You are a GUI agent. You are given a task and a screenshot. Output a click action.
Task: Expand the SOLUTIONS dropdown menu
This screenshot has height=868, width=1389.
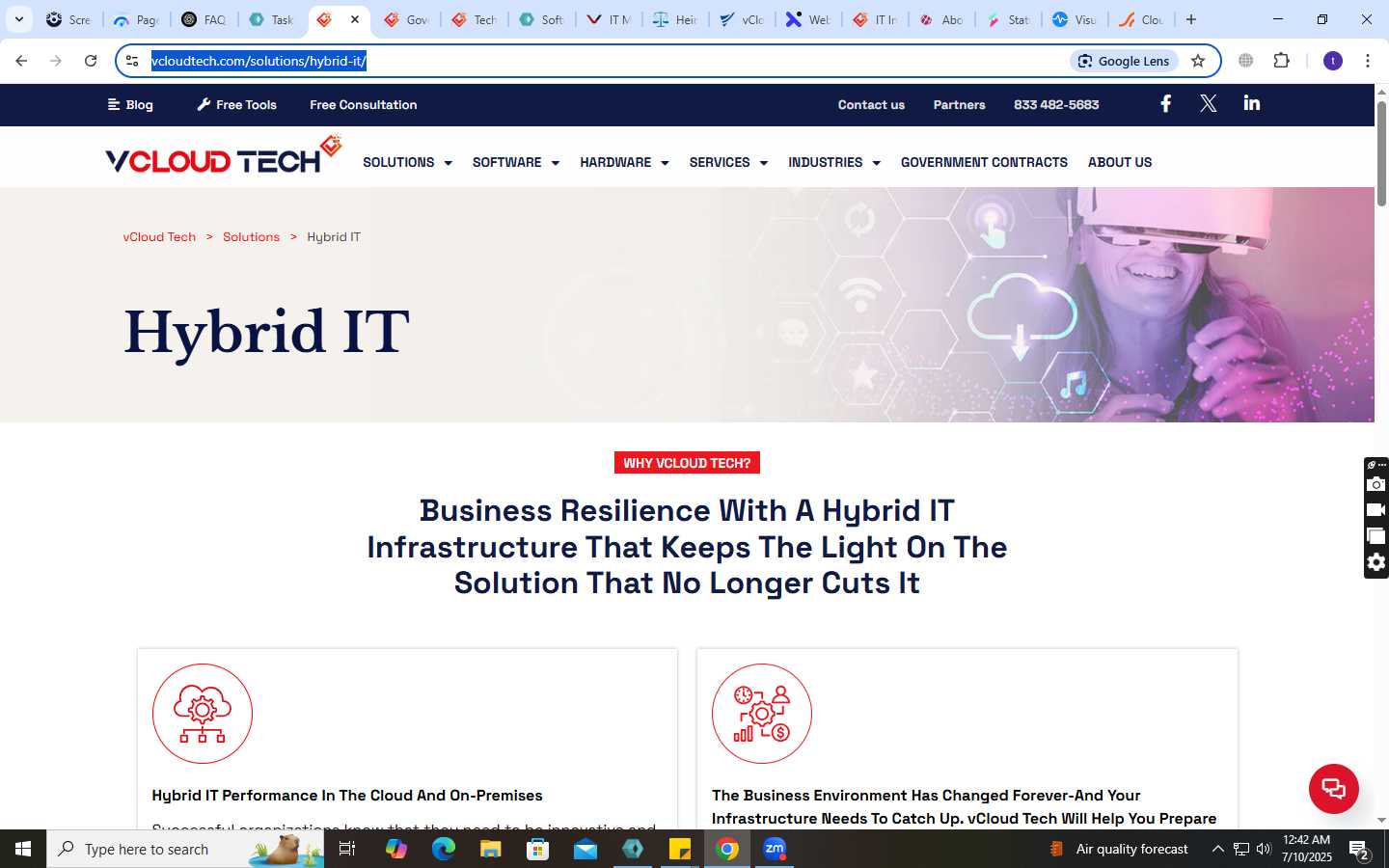pyautogui.click(x=407, y=162)
